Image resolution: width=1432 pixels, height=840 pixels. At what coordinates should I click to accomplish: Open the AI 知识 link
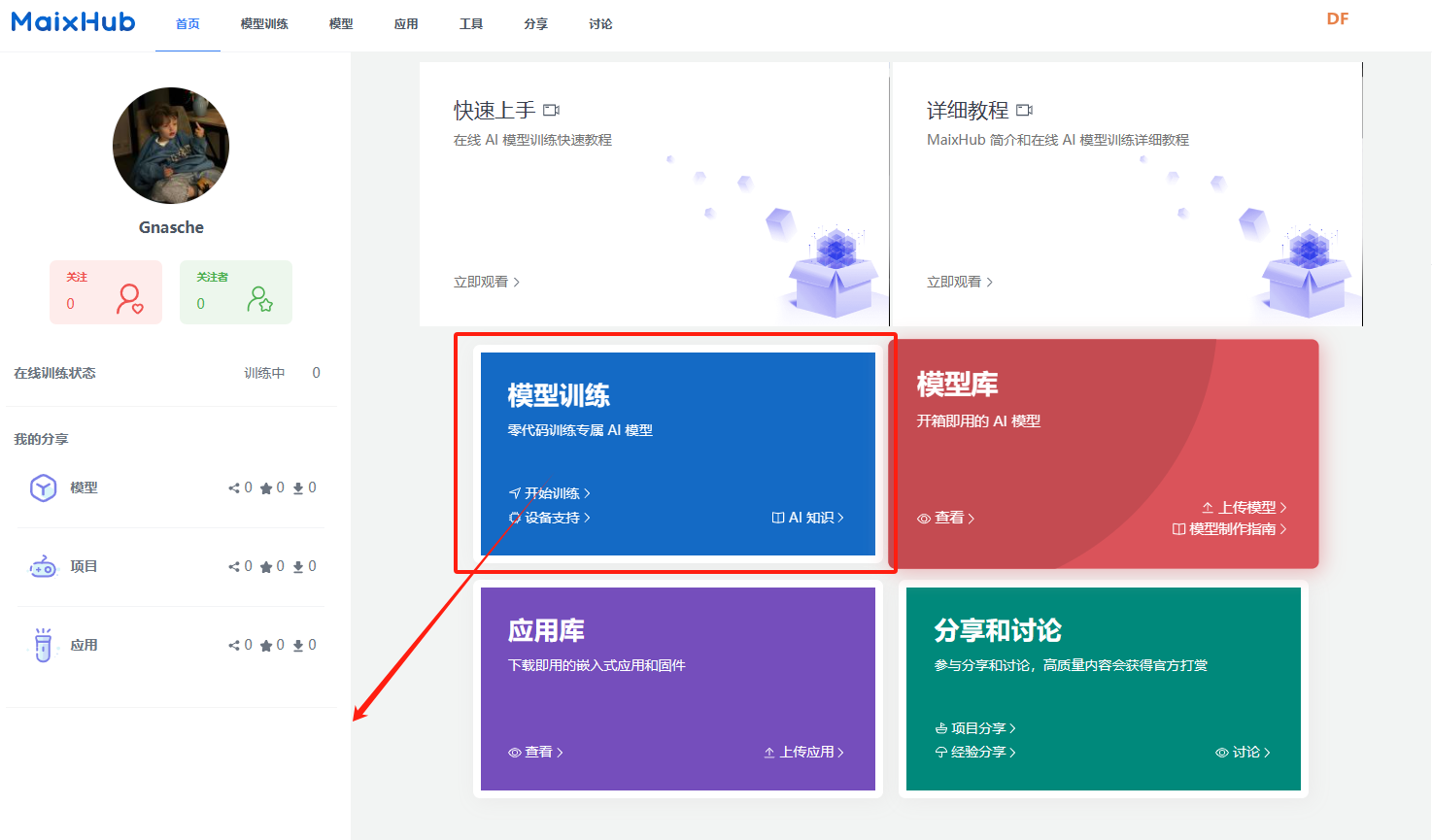808,518
